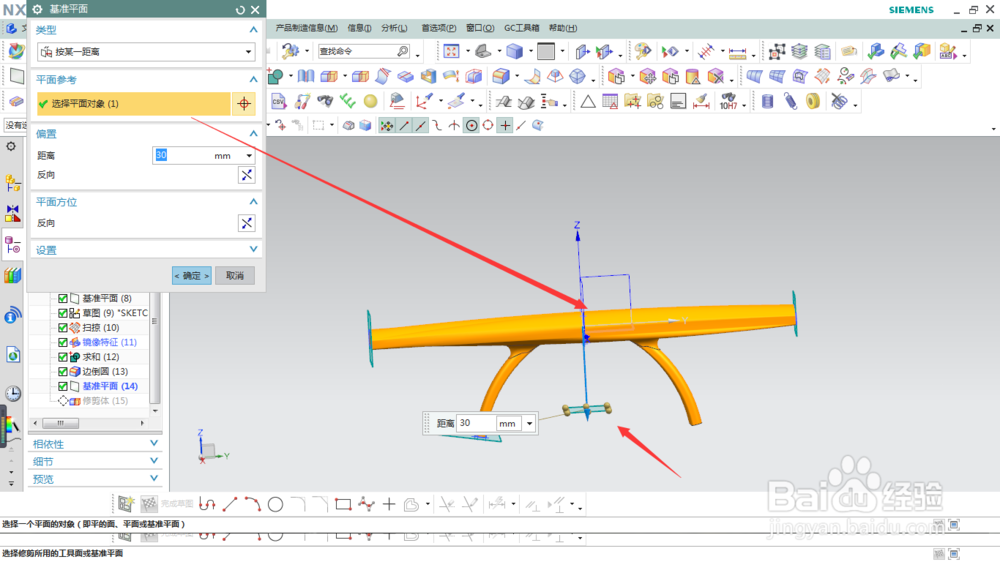Select the yellow sphere icon
Image resolution: width=1000 pixels, height=562 pixels.
[x=371, y=101]
